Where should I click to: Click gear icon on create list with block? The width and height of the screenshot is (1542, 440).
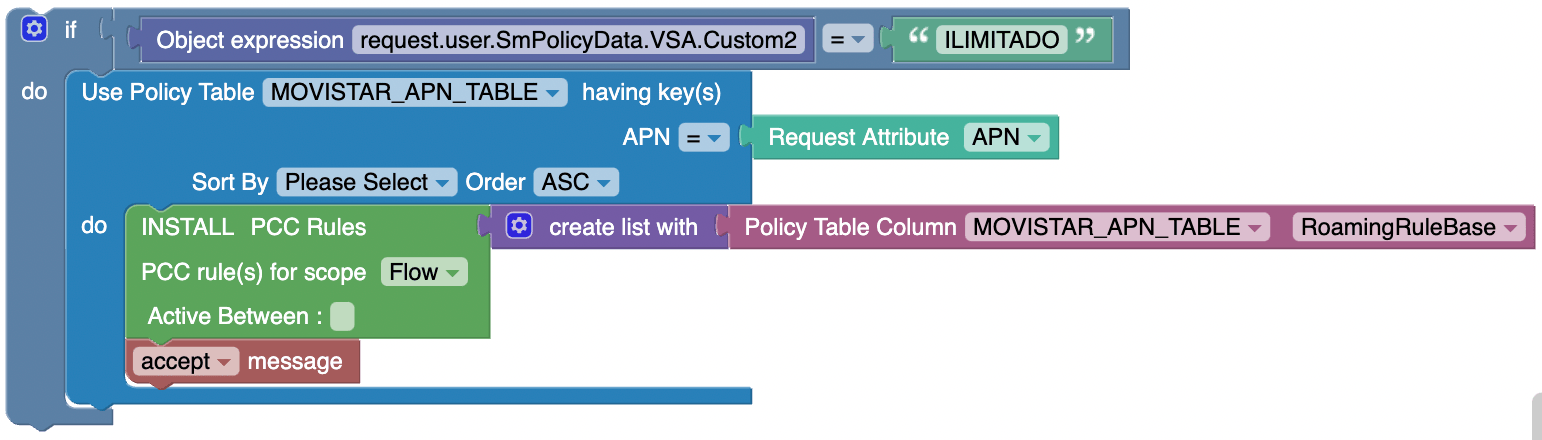point(518,226)
